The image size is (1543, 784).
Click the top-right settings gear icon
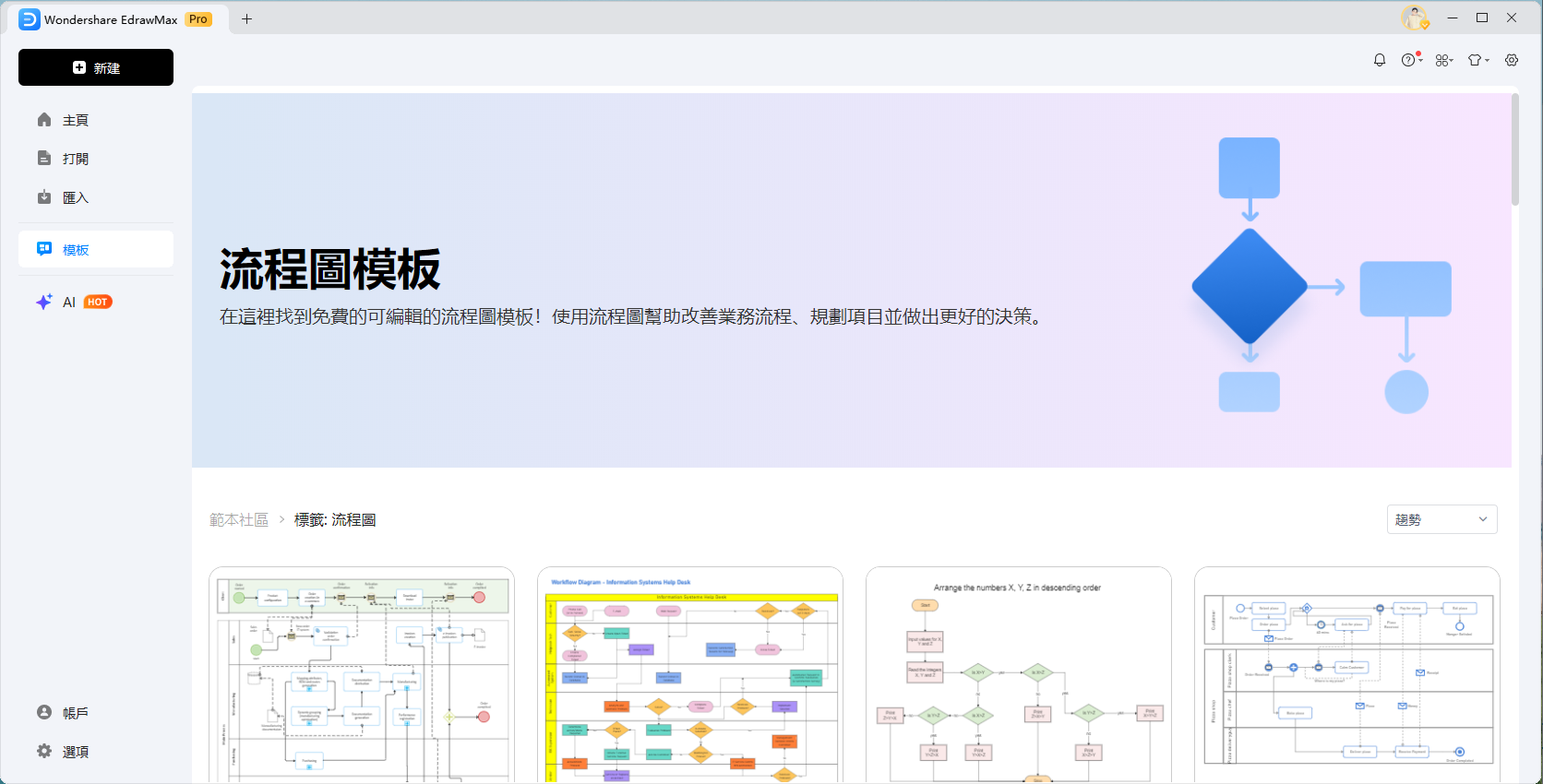pos(1512,60)
